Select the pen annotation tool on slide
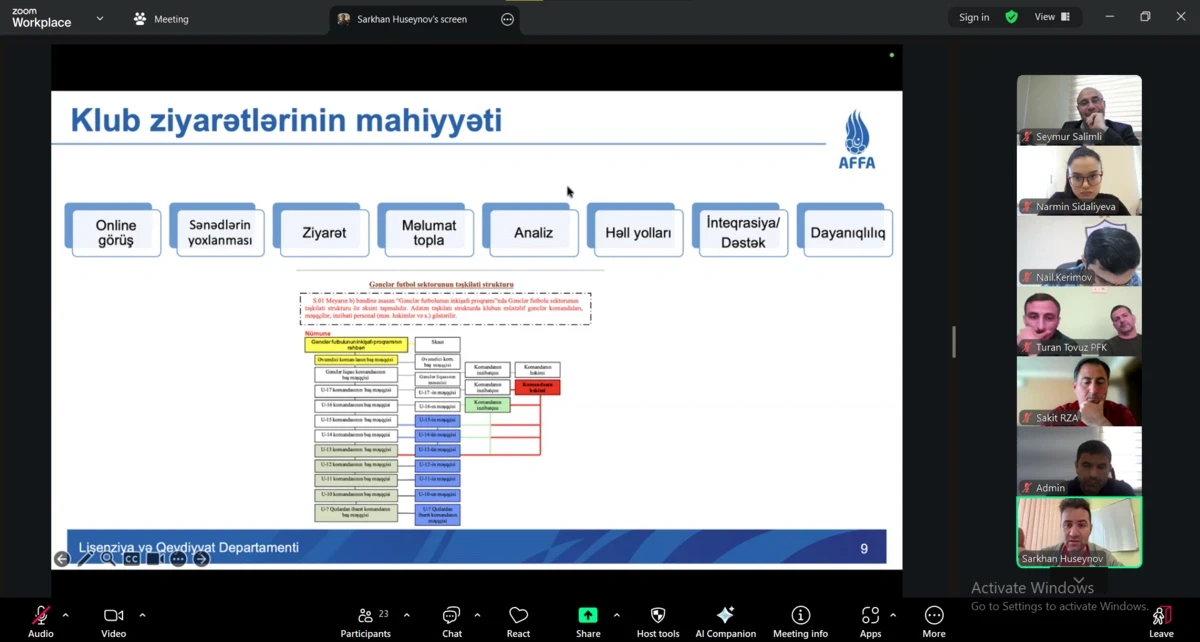The width and height of the screenshot is (1200, 642). [85, 559]
